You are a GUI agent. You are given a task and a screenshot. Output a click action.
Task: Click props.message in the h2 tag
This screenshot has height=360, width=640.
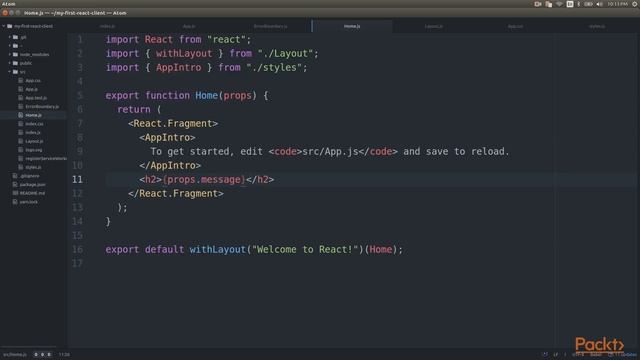204,180
